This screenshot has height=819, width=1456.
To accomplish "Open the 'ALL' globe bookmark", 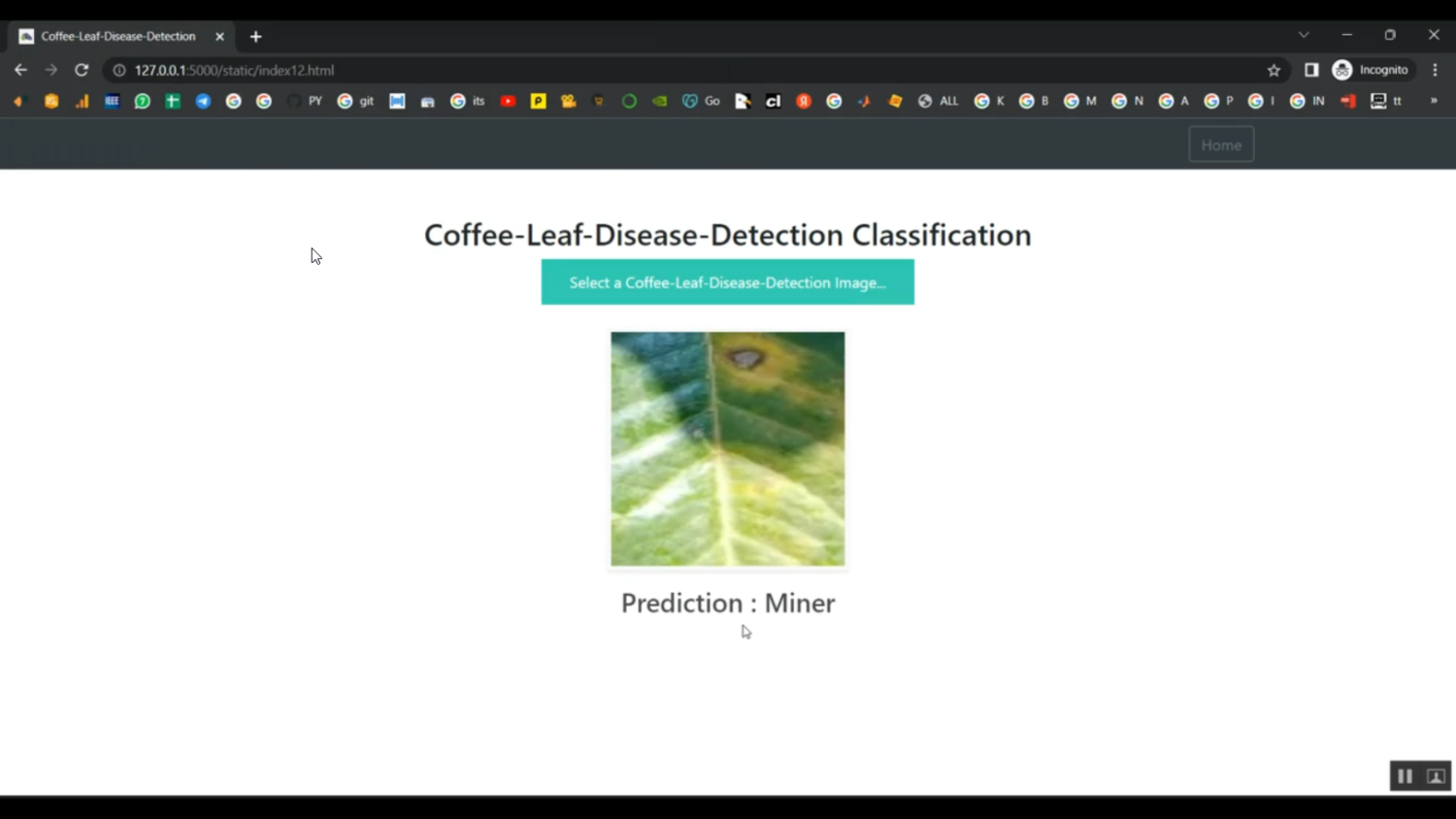I will 938,101.
